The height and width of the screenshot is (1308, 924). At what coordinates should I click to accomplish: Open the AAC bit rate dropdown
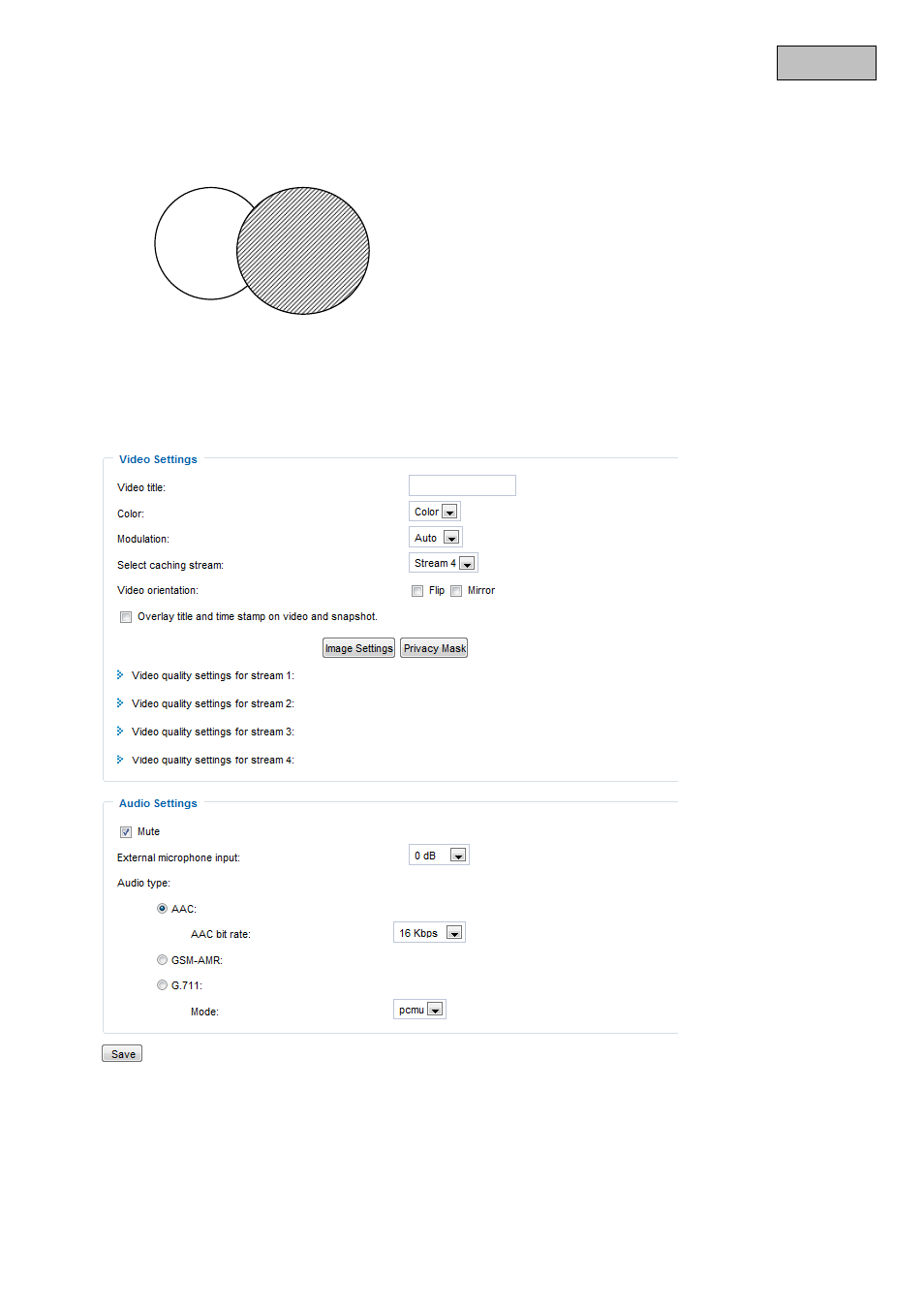point(430,933)
